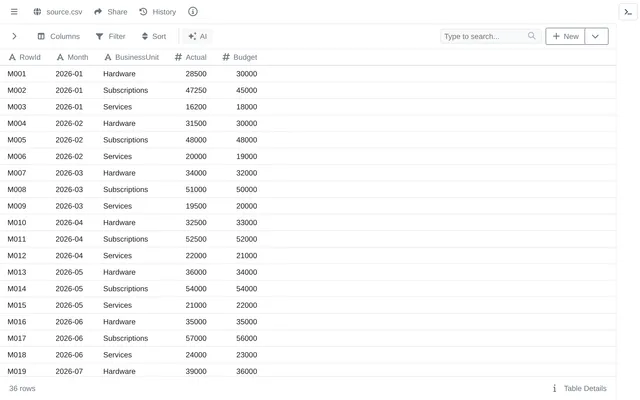Click the Month column header

72,57
